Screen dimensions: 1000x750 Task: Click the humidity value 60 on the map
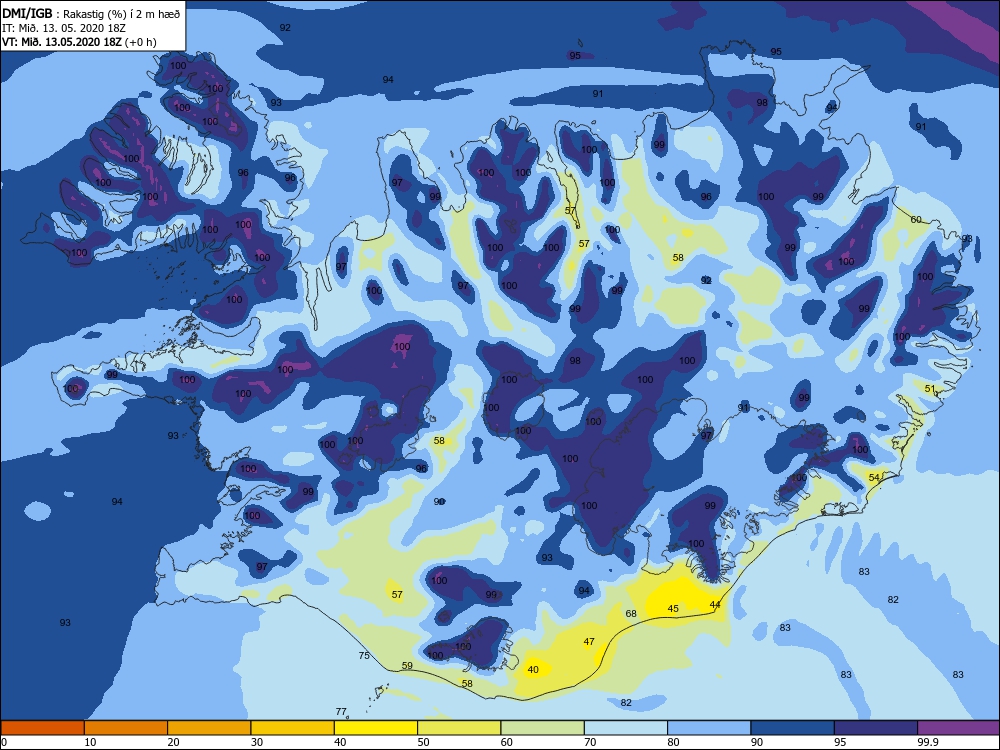pyautogui.click(x=916, y=219)
